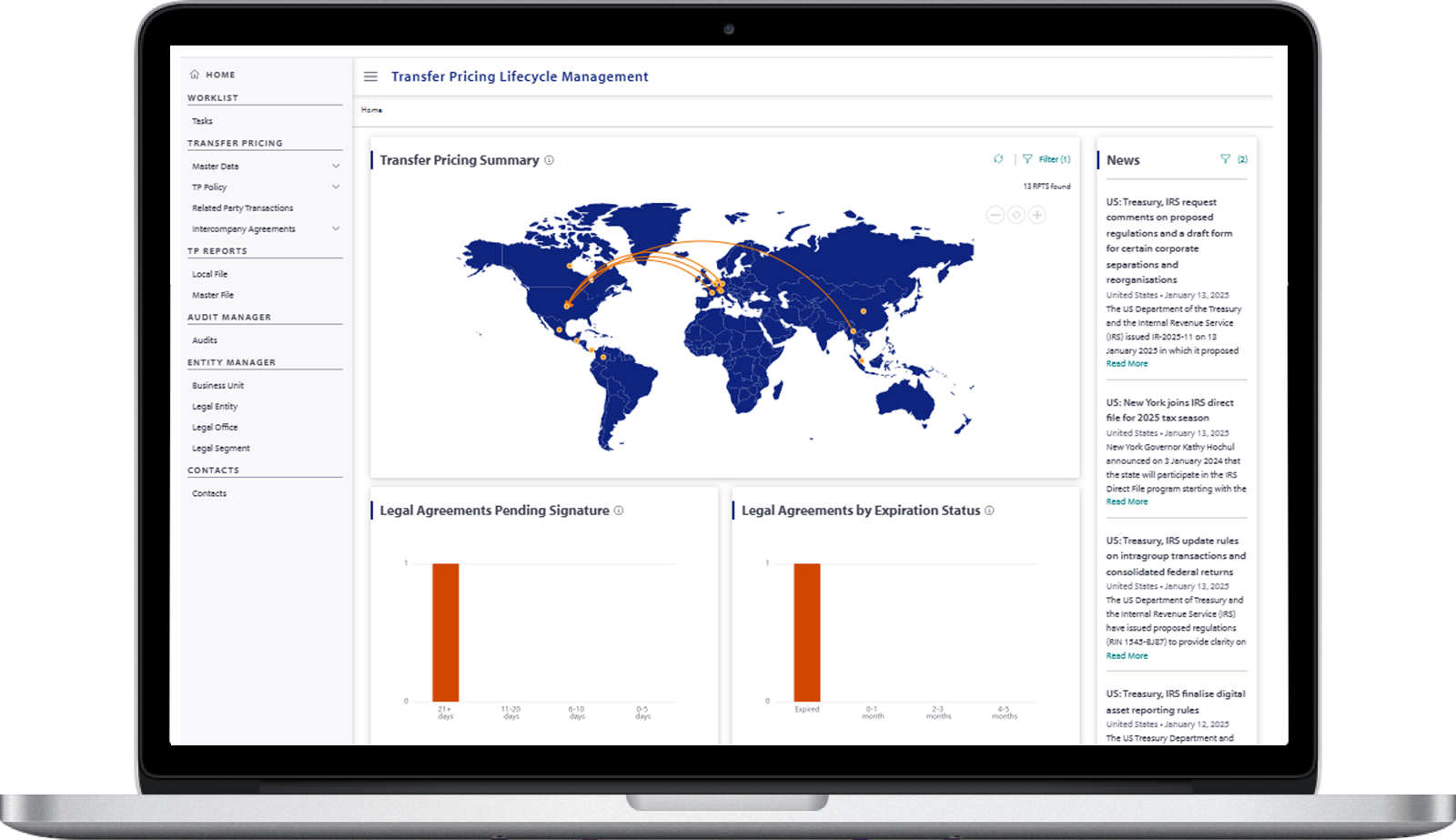1456x840 pixels.
Task: Open Audits under Audit Manager
Action: click(x=205, y=340)
